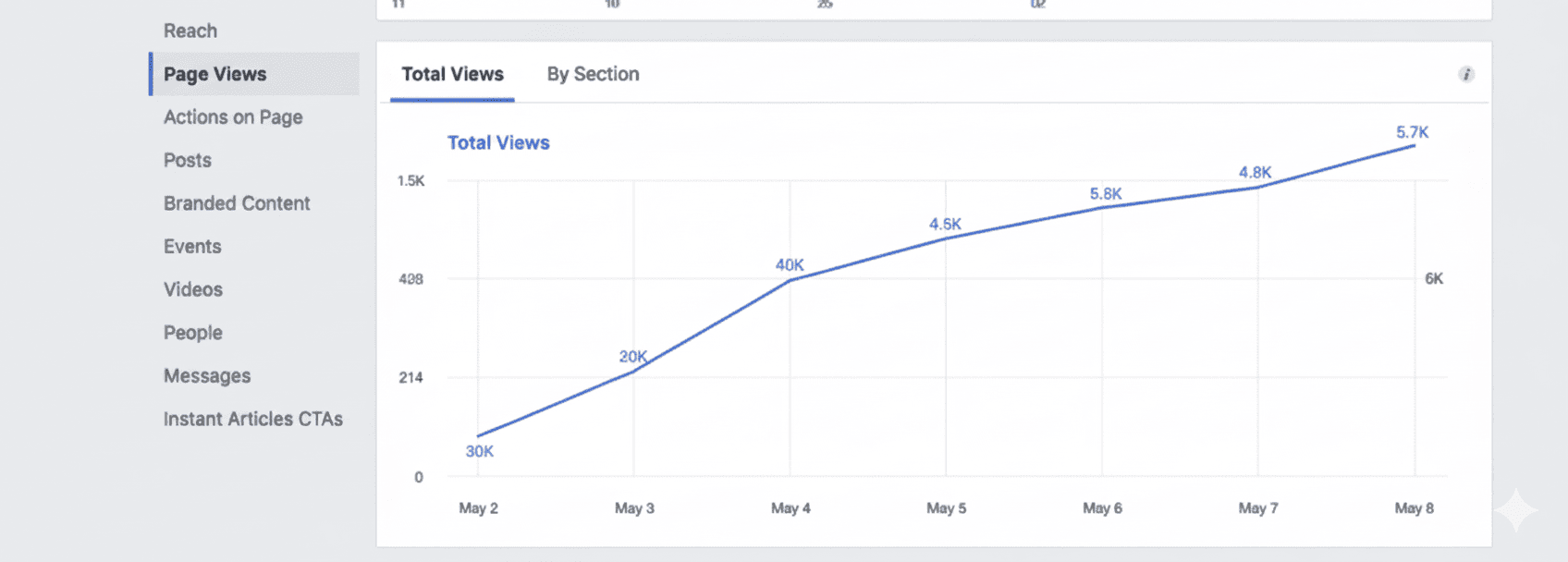
Task: Click the May 4 data point labeled 40K
Action: [790, 280]
